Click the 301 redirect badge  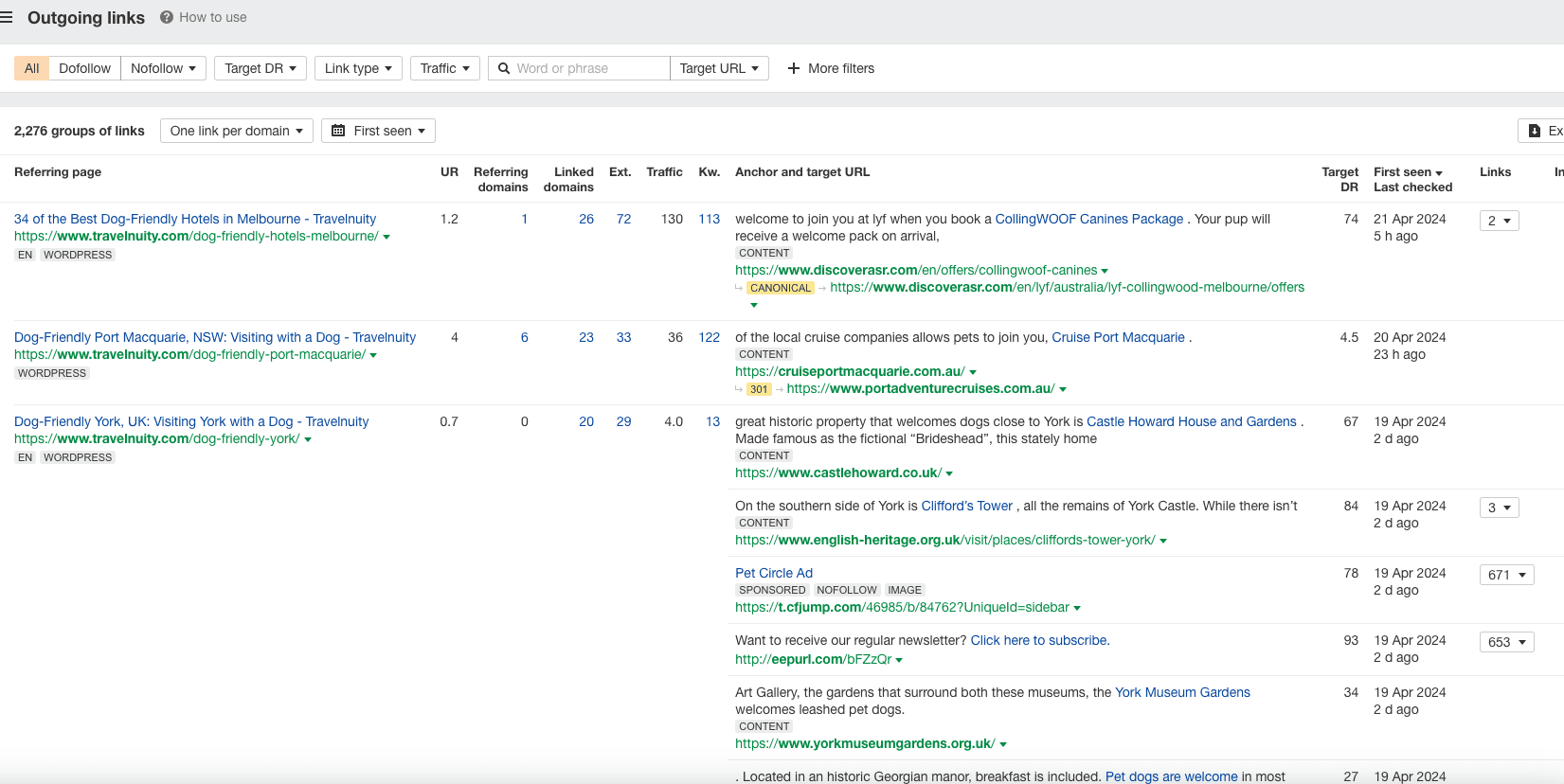point(759,389)
